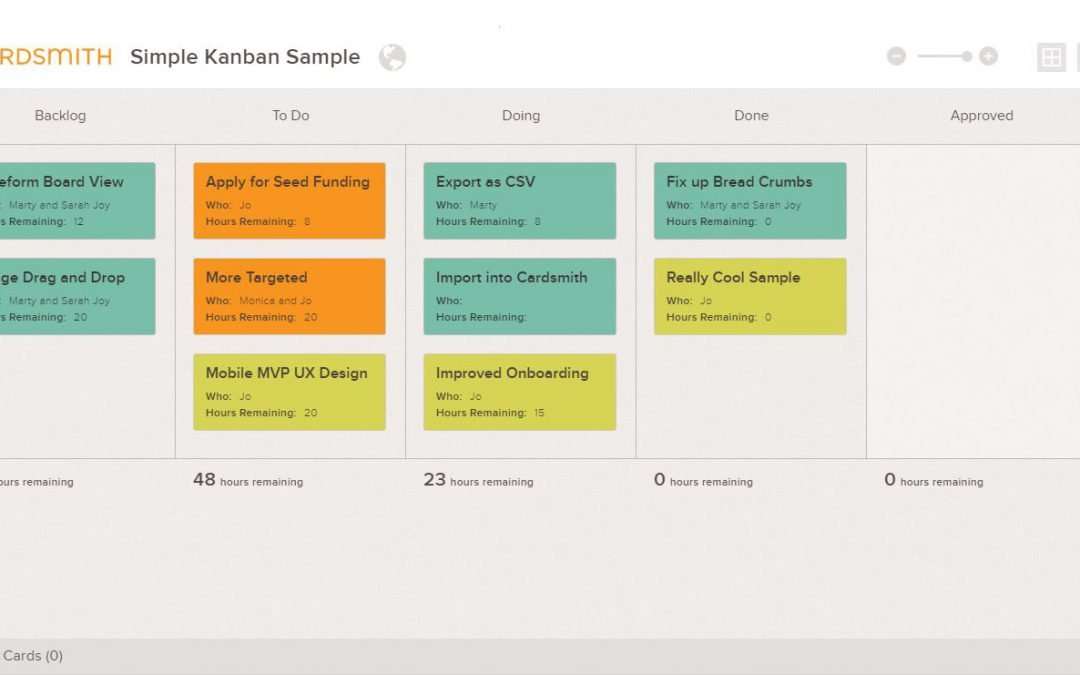Click the globe public sharing icon
Viewport: 1080px width, 675px height.
coord(392,57)
